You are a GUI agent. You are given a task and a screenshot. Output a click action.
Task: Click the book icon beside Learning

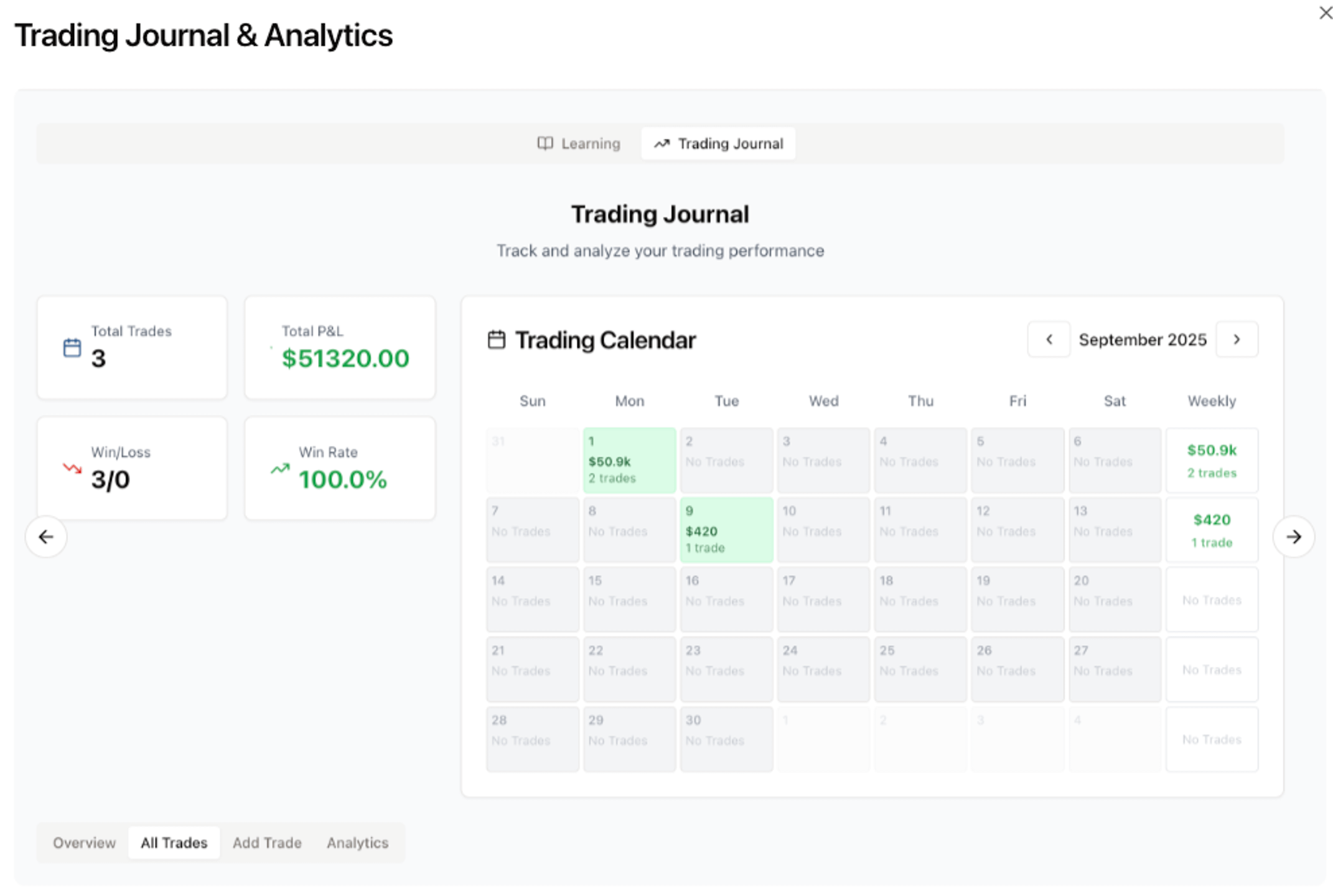[545, 144]
